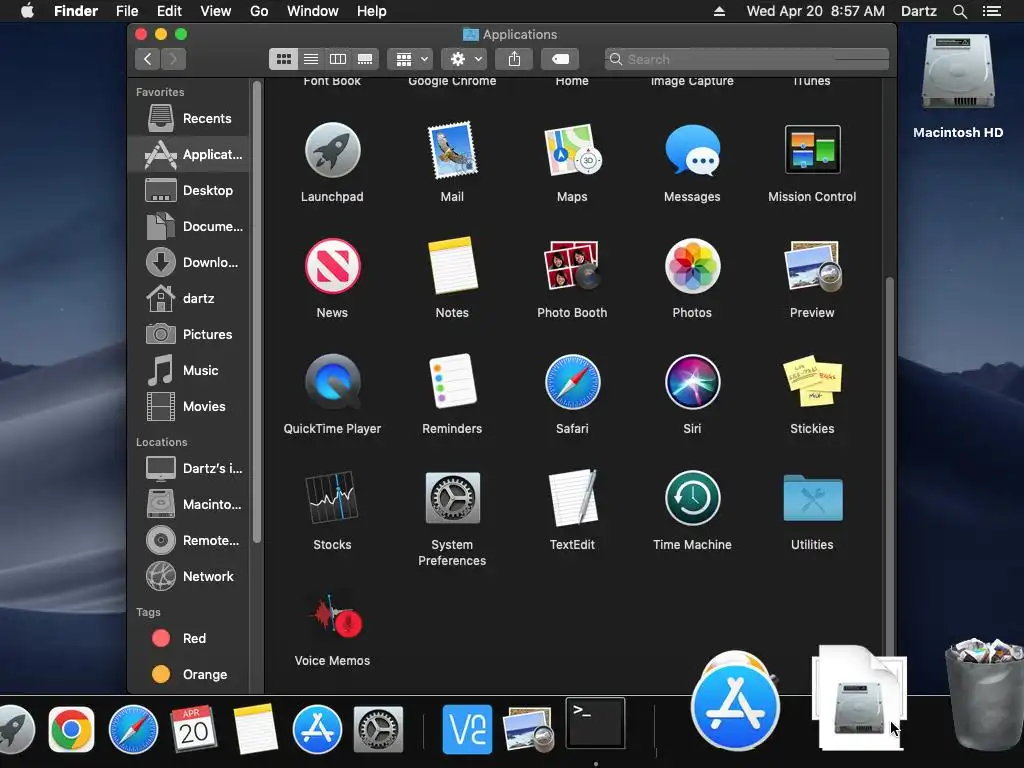The width and height of the screenshot is (1024, 768).
Task: Select Downloads in the sidebar
Action: click(189, 262)
